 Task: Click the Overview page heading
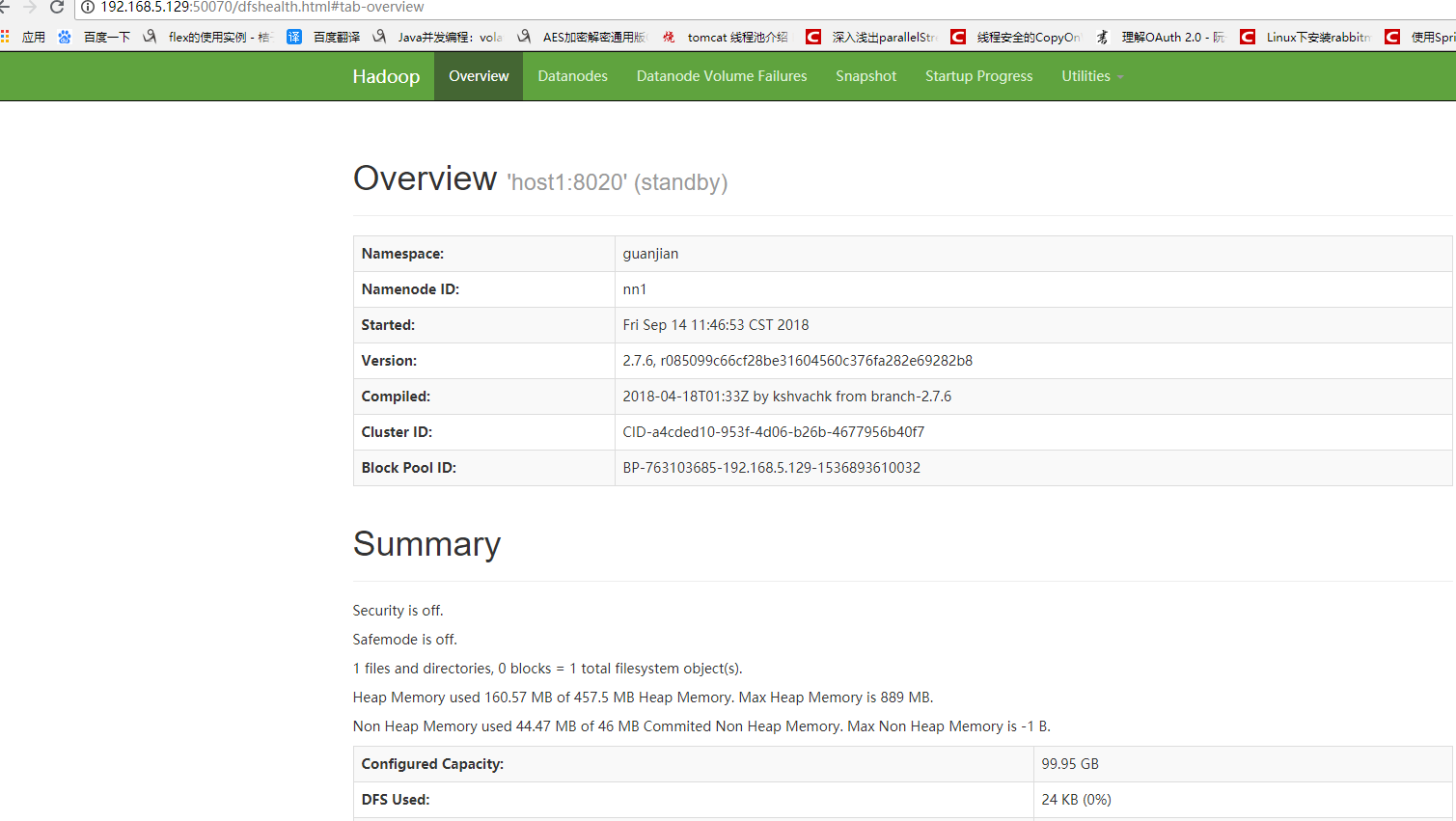425,178
